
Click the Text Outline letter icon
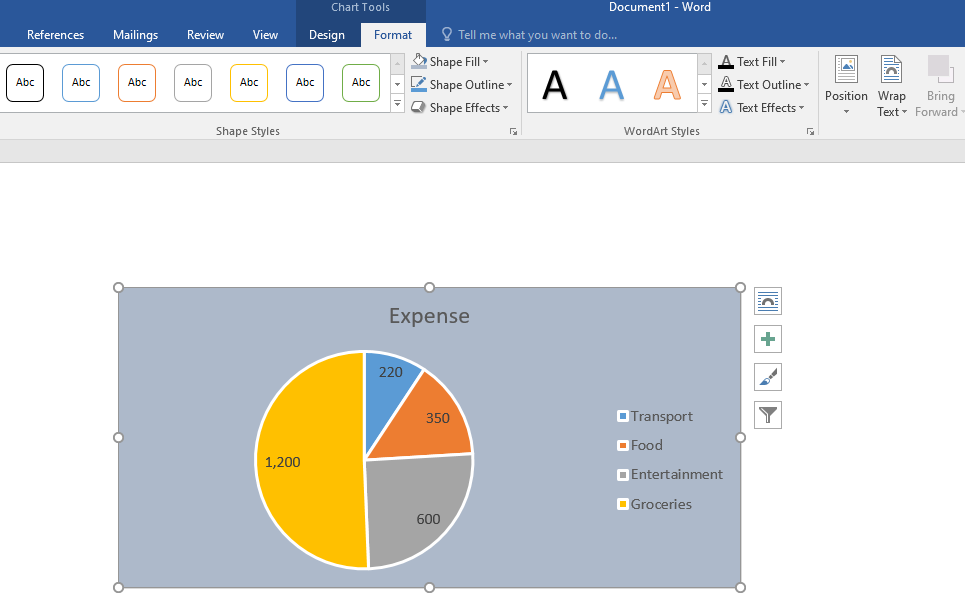coord(726,84)
